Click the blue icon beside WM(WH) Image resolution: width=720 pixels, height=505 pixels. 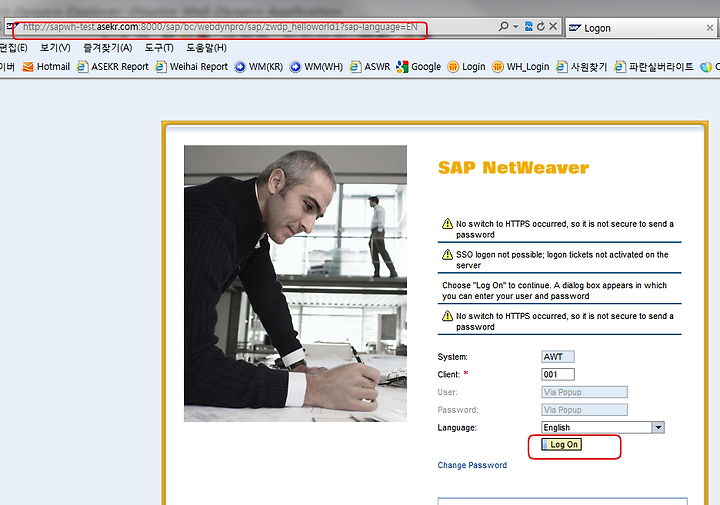click(x=295, y=67)
